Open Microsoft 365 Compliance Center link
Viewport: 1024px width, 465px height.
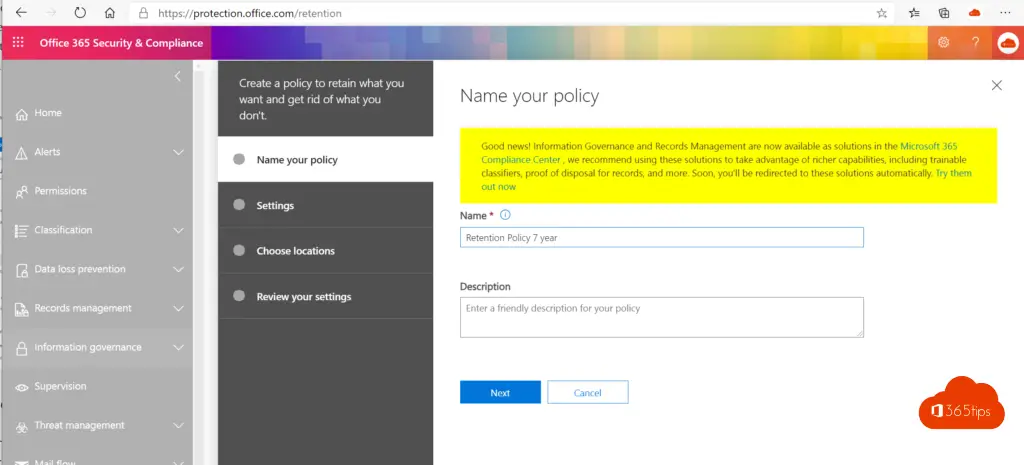click(x=940, y=146)
